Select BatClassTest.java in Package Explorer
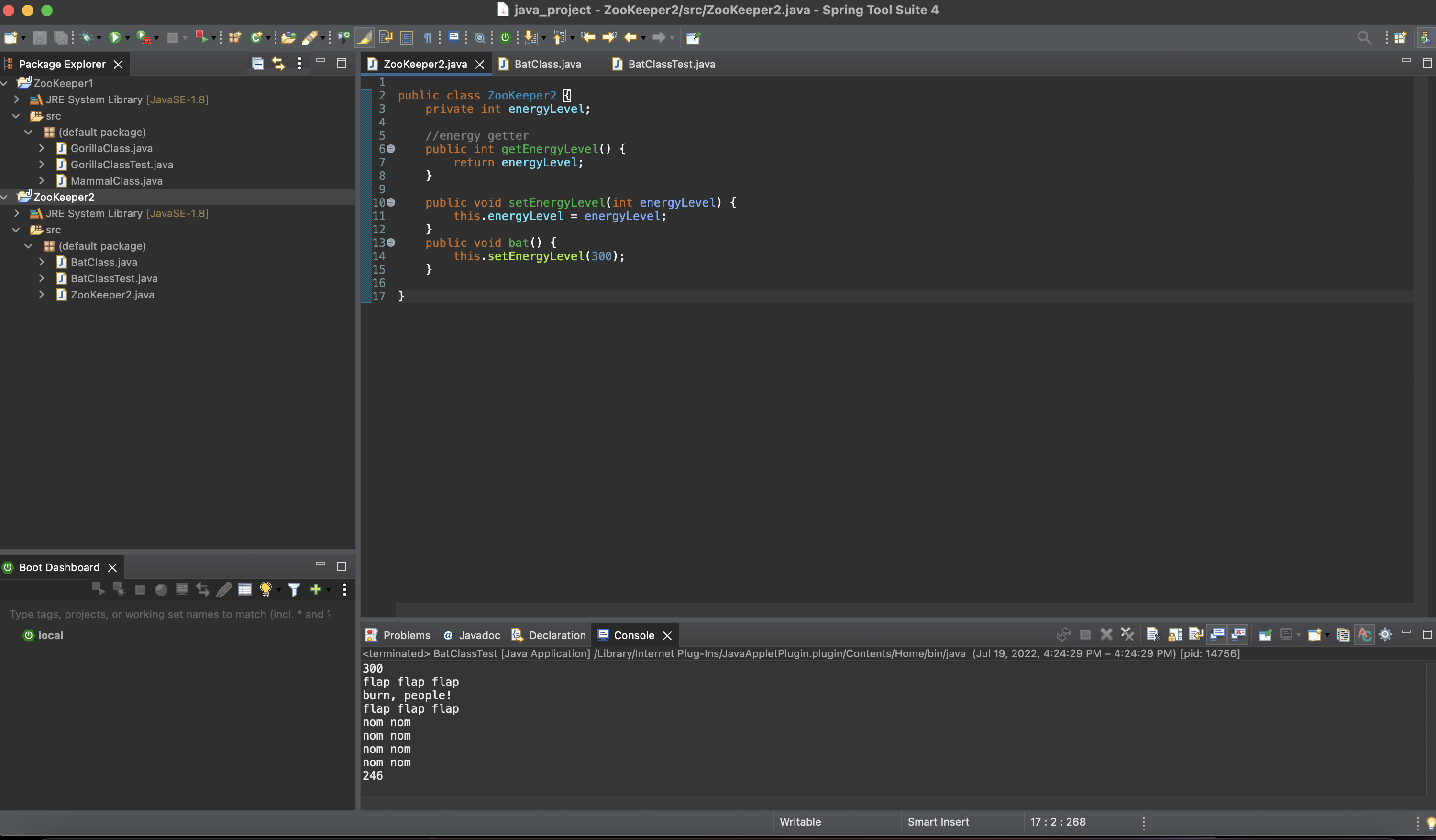Screen dimensions: 1436x840 (114, 278)
